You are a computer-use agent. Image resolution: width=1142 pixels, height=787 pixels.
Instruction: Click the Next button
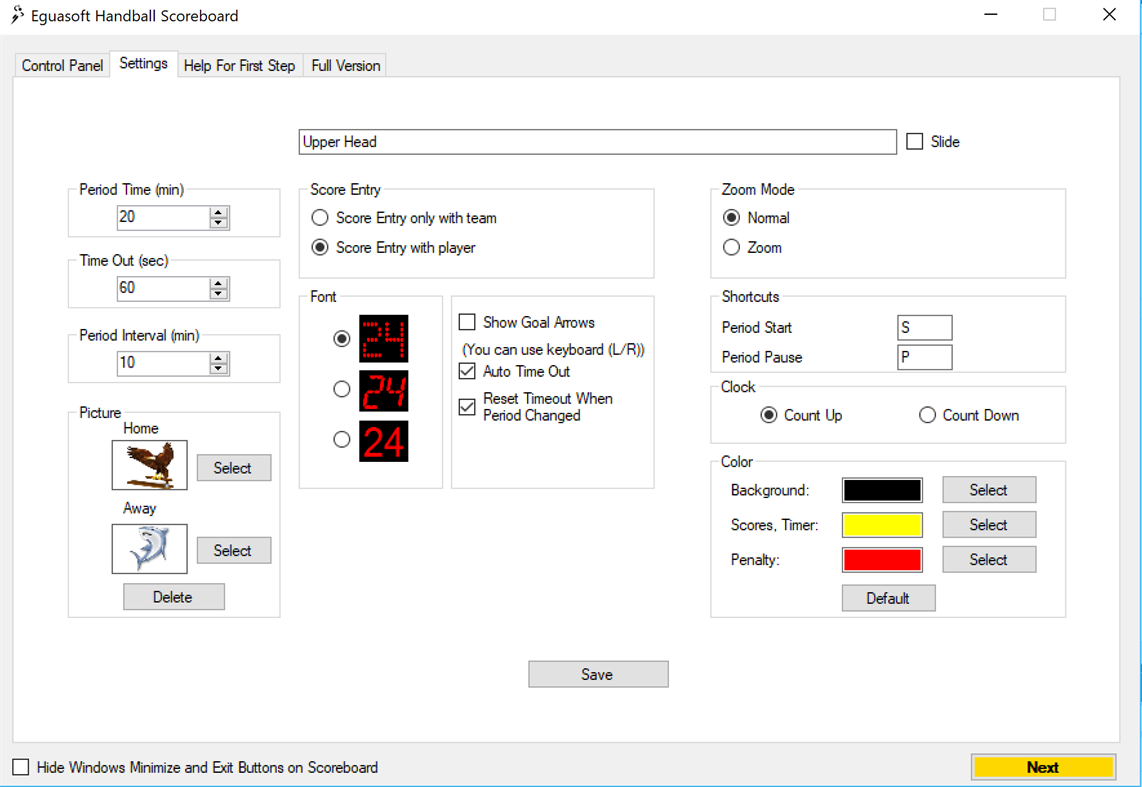pyautogui.click(x=1044, y=767)
